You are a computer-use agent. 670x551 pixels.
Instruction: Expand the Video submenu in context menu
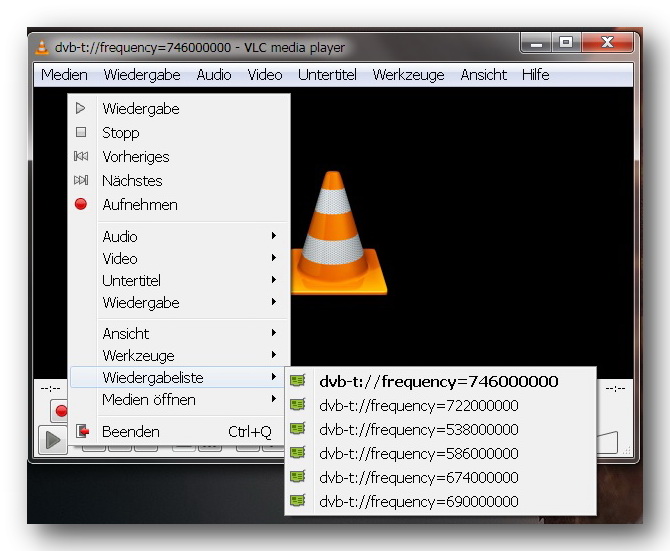(x=179, y=258)
